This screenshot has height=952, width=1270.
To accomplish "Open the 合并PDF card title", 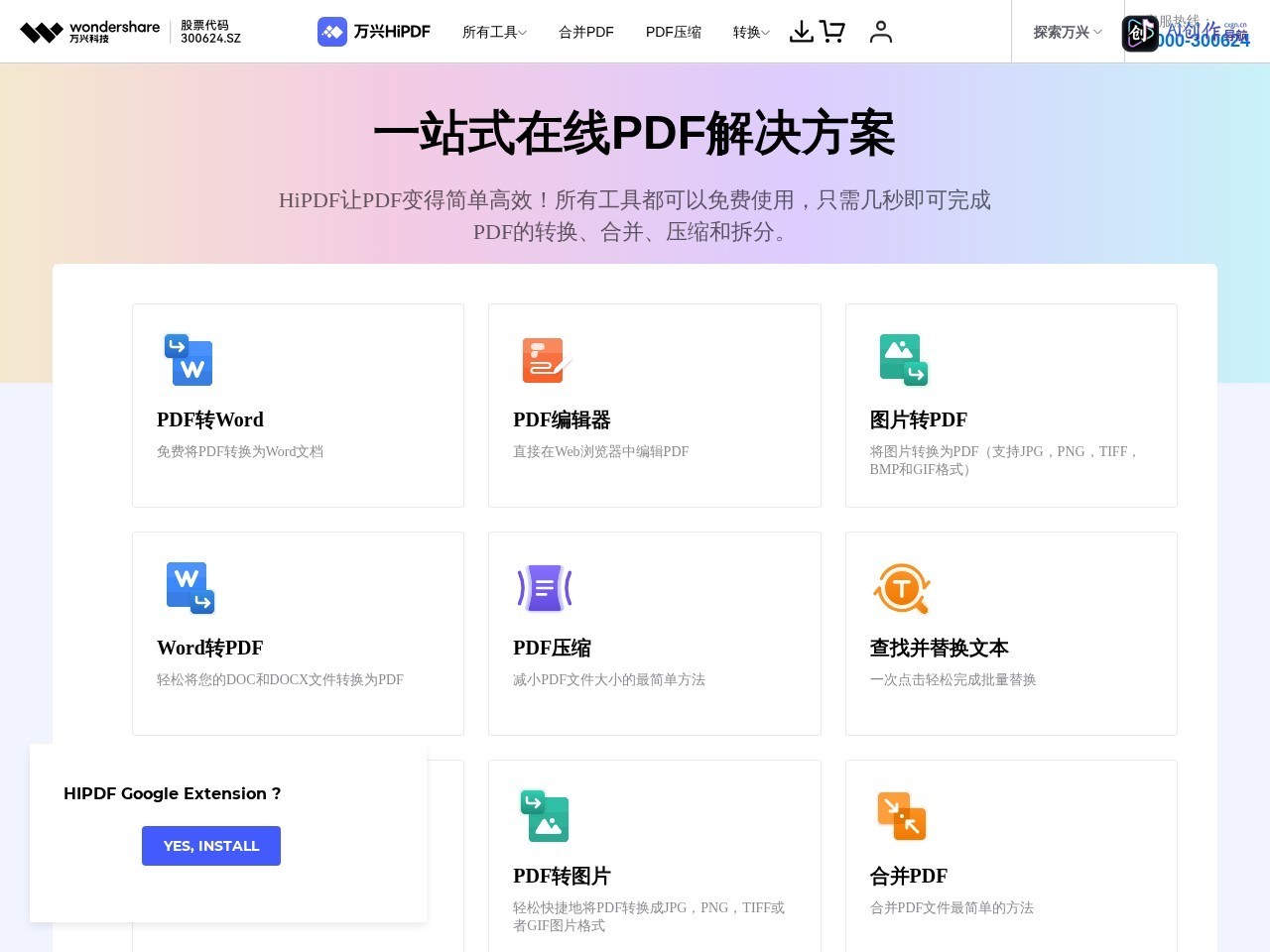I will pos(909,876).
